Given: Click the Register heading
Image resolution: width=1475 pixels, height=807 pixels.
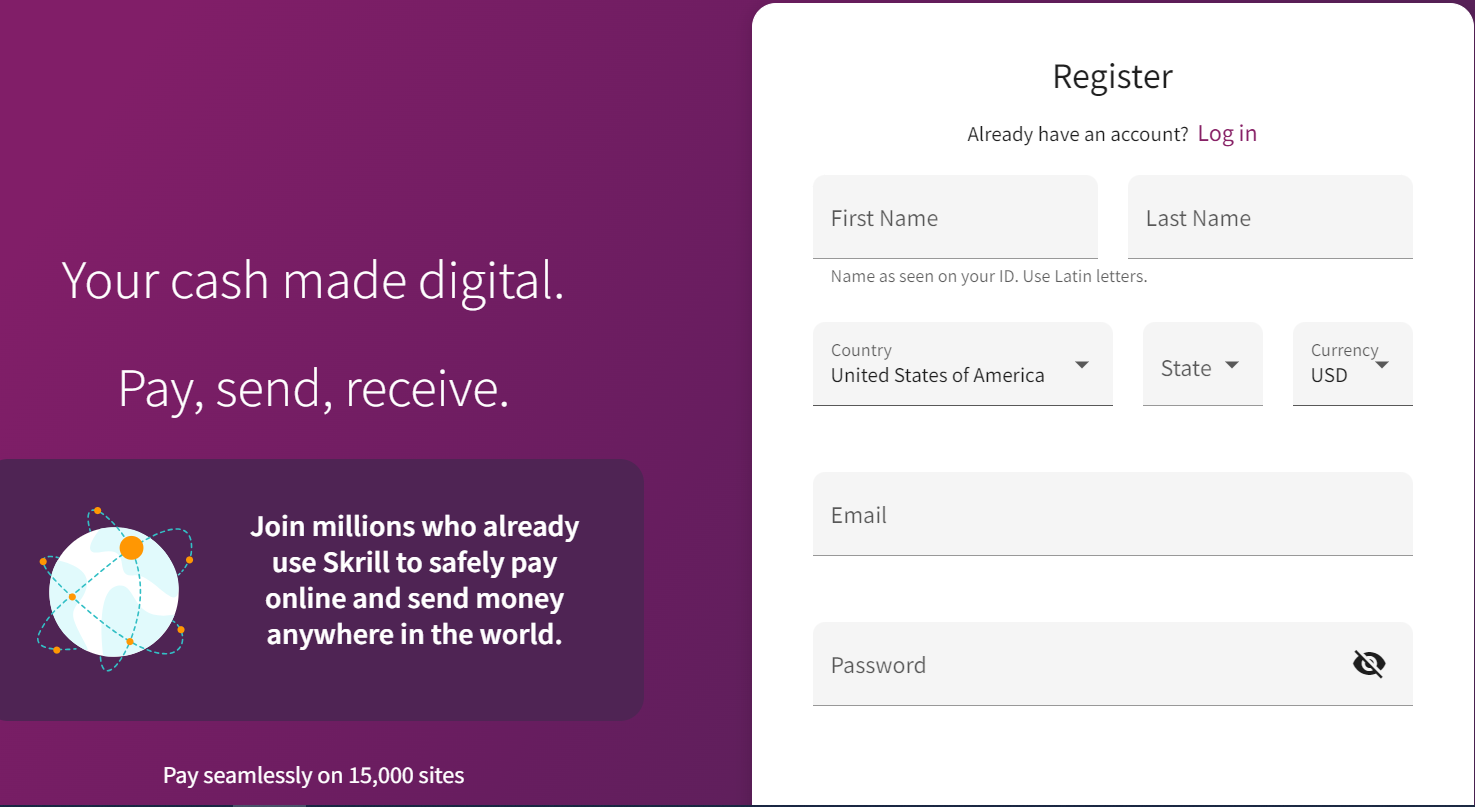Looking at the screenshot, I should (1112, 77).
